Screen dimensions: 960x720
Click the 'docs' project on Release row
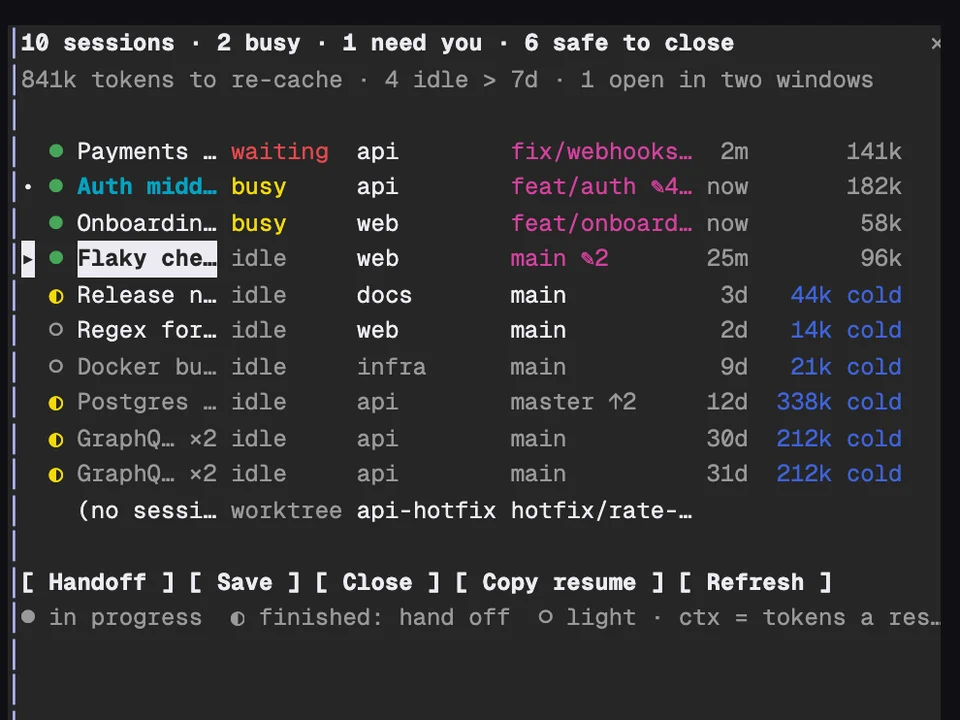click(x=384, y=296)
